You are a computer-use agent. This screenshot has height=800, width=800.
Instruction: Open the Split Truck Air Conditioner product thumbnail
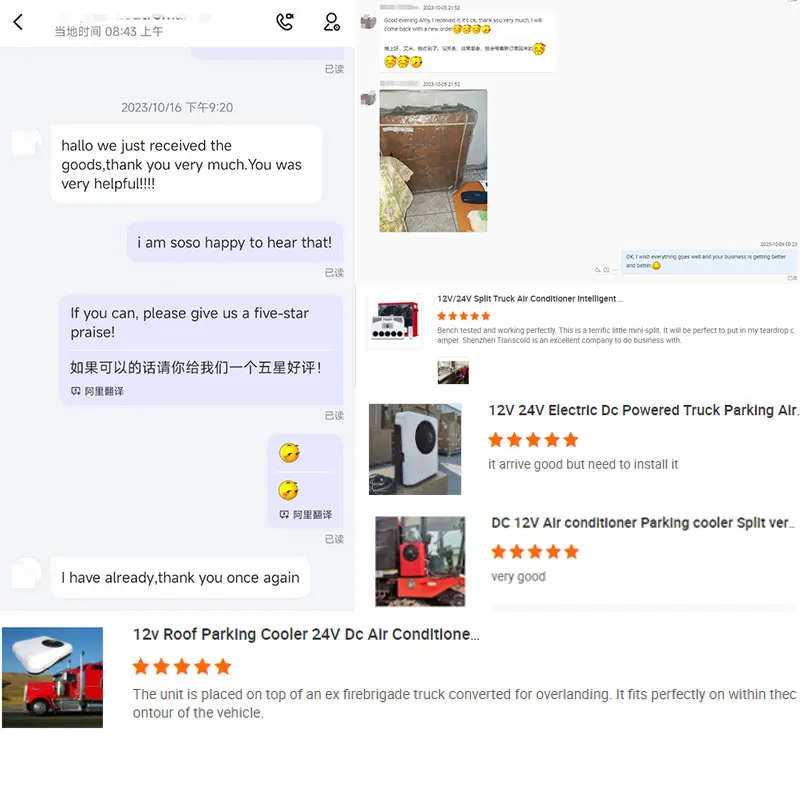[394, 322]
